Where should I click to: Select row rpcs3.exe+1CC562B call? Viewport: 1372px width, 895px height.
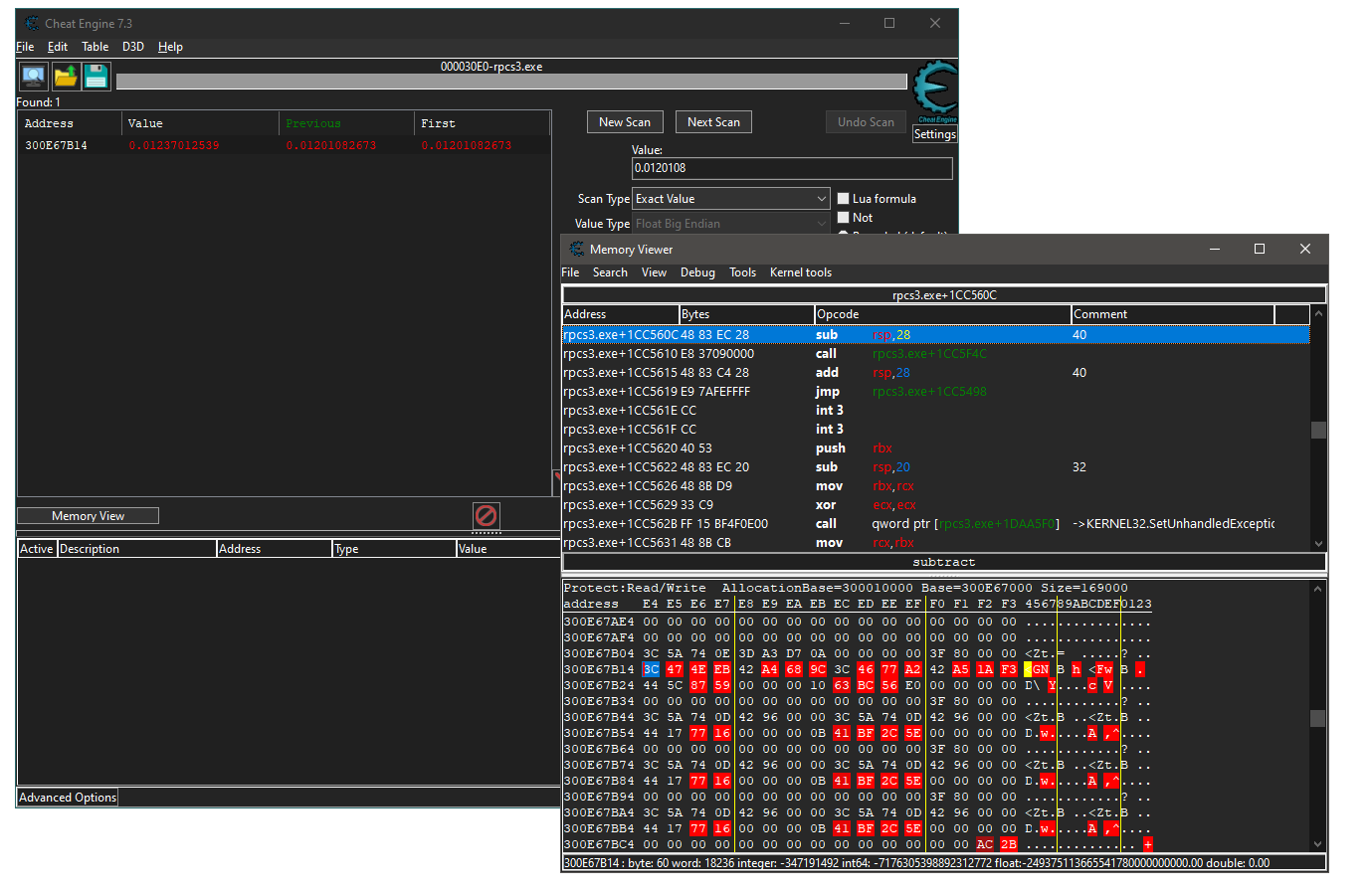(935, 524)
